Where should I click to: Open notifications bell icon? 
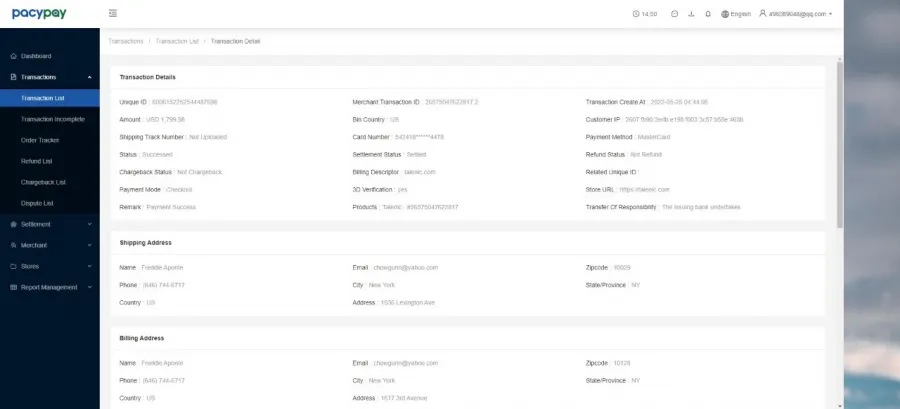tap(708, 14)
